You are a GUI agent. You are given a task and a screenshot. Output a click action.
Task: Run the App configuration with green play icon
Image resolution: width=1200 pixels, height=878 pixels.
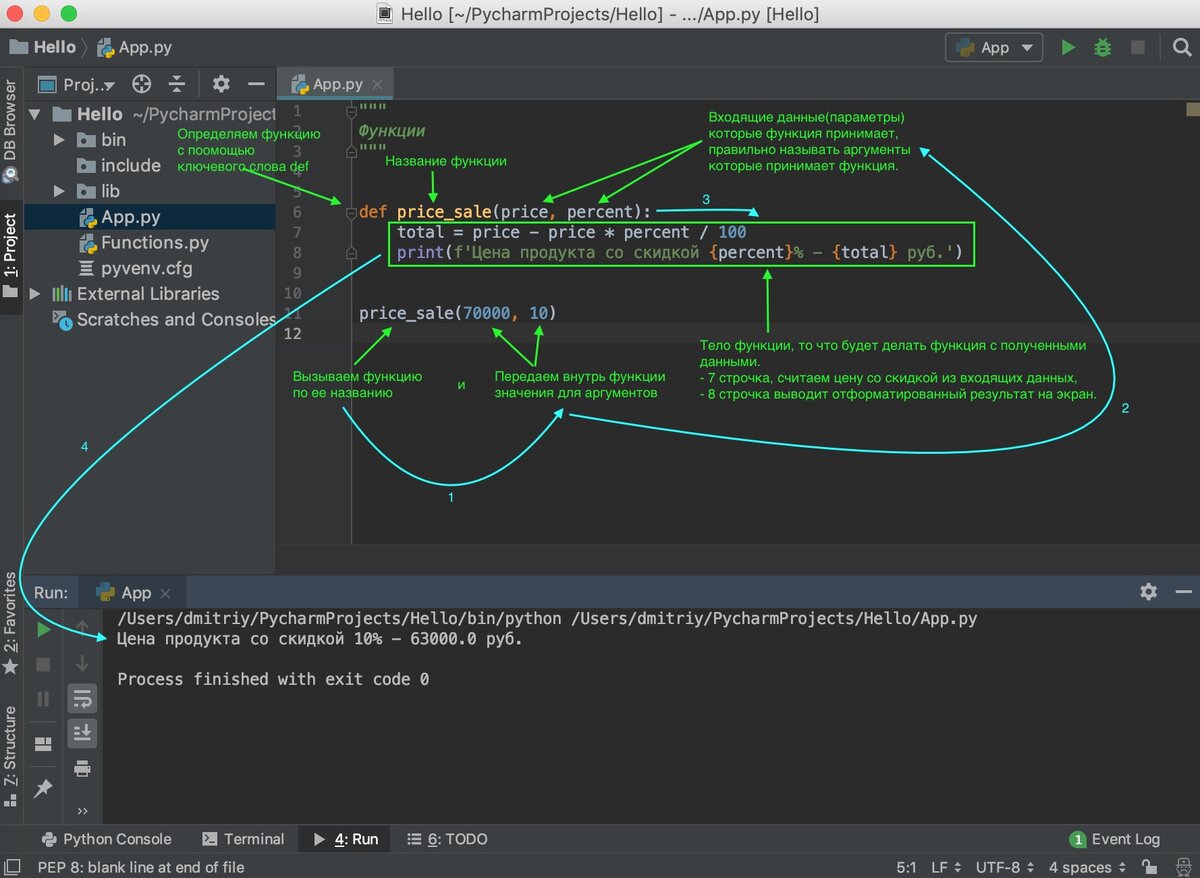(x=1068, y=47)
